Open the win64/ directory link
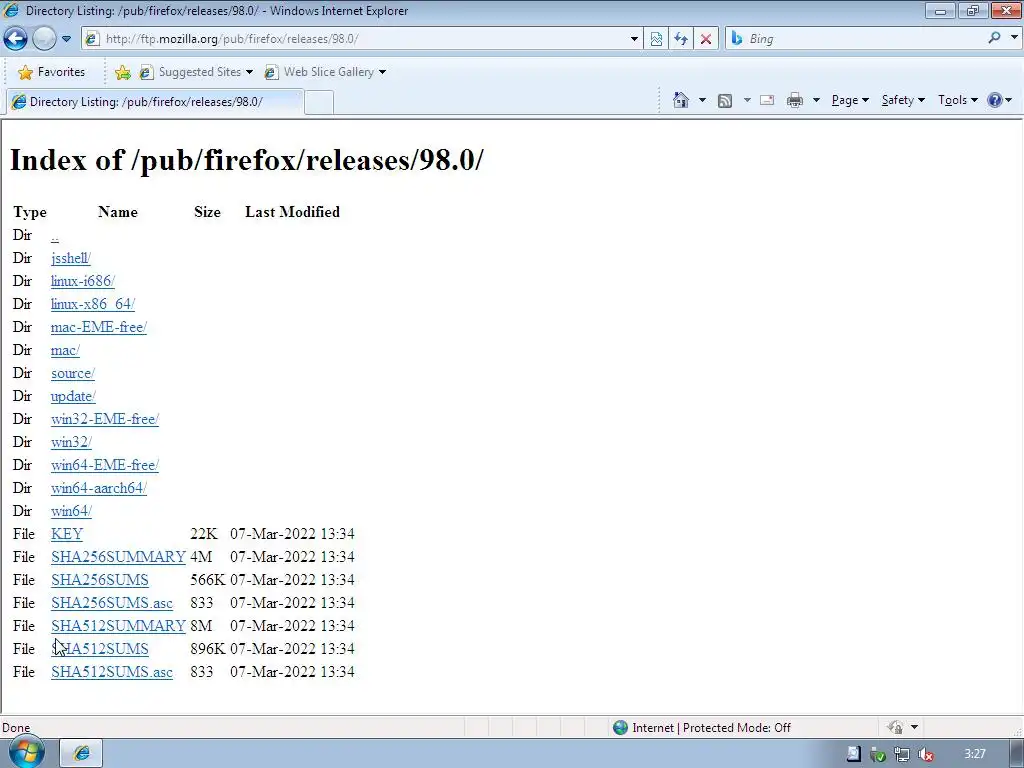The width and height of the screenshot is (1024, 768). tap(71, 511)
